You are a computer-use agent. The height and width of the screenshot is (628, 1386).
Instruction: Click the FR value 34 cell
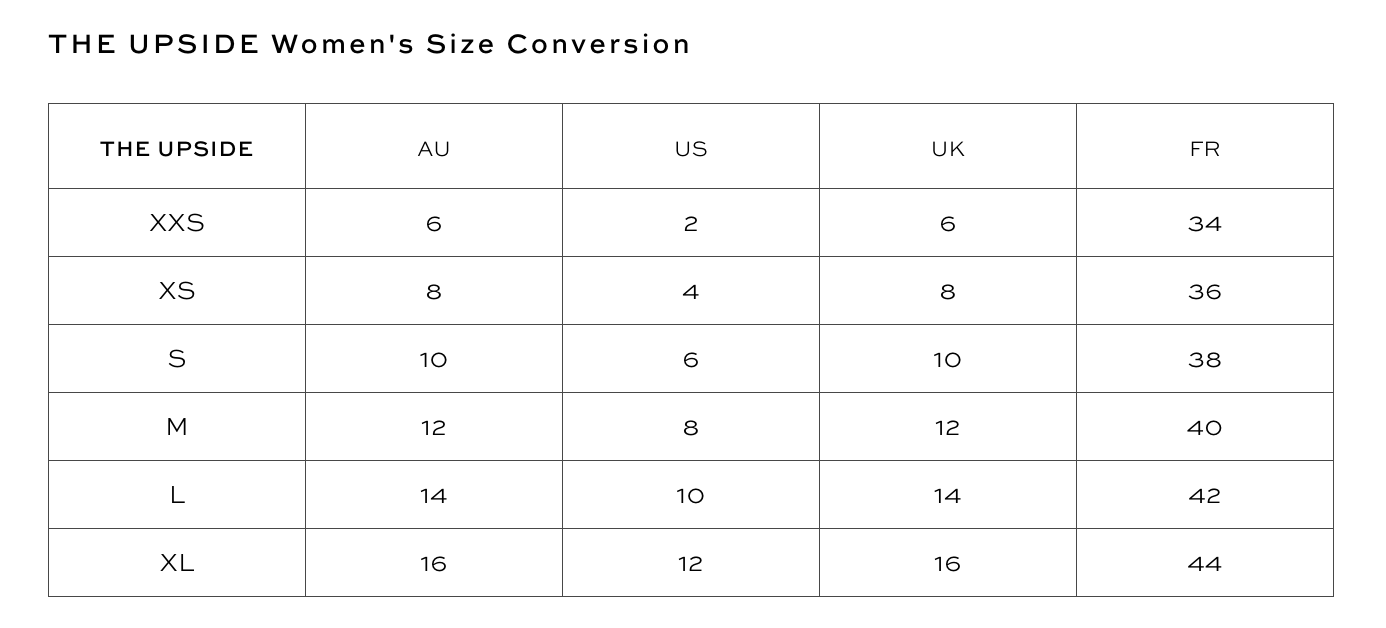pyautogui.click(x=1205, y=223)
